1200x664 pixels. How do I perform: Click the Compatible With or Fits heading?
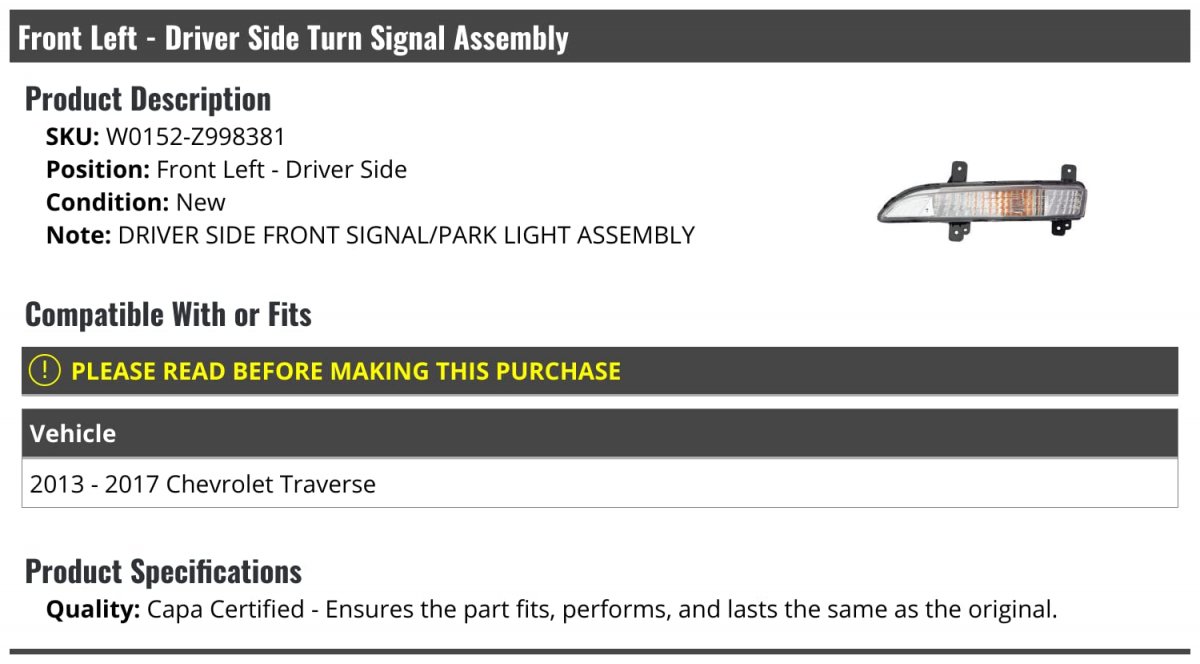[x=168, y=315]
